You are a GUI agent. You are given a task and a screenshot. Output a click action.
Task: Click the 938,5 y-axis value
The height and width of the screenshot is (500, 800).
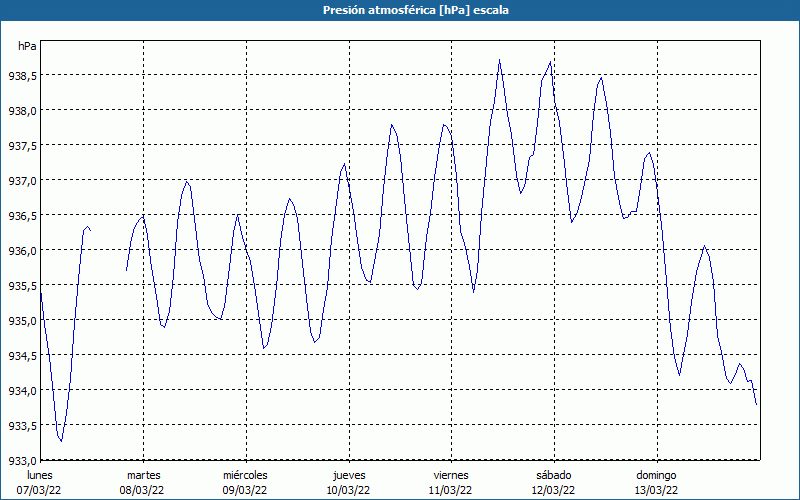click(22, 76)
